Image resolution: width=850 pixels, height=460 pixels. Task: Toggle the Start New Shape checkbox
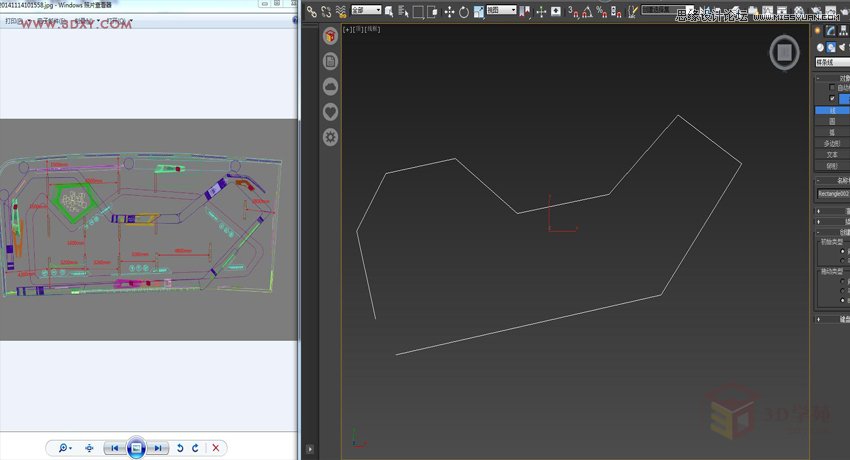[832, 98]
